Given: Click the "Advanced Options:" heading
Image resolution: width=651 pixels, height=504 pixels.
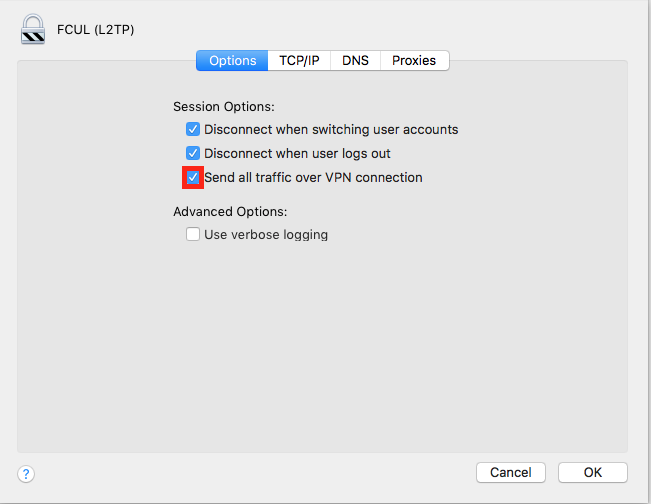Looking at the screenshot, I should pos(229,211).
